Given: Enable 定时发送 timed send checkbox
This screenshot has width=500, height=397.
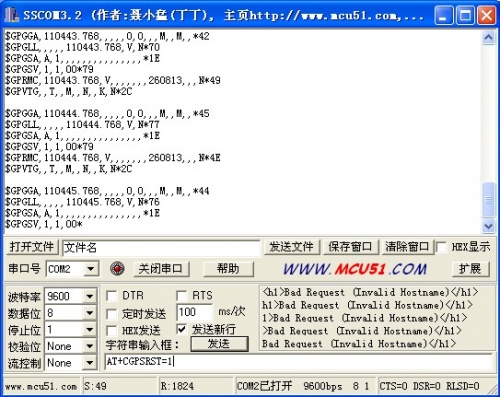Looking at the screenshot, I should [111, 313].
